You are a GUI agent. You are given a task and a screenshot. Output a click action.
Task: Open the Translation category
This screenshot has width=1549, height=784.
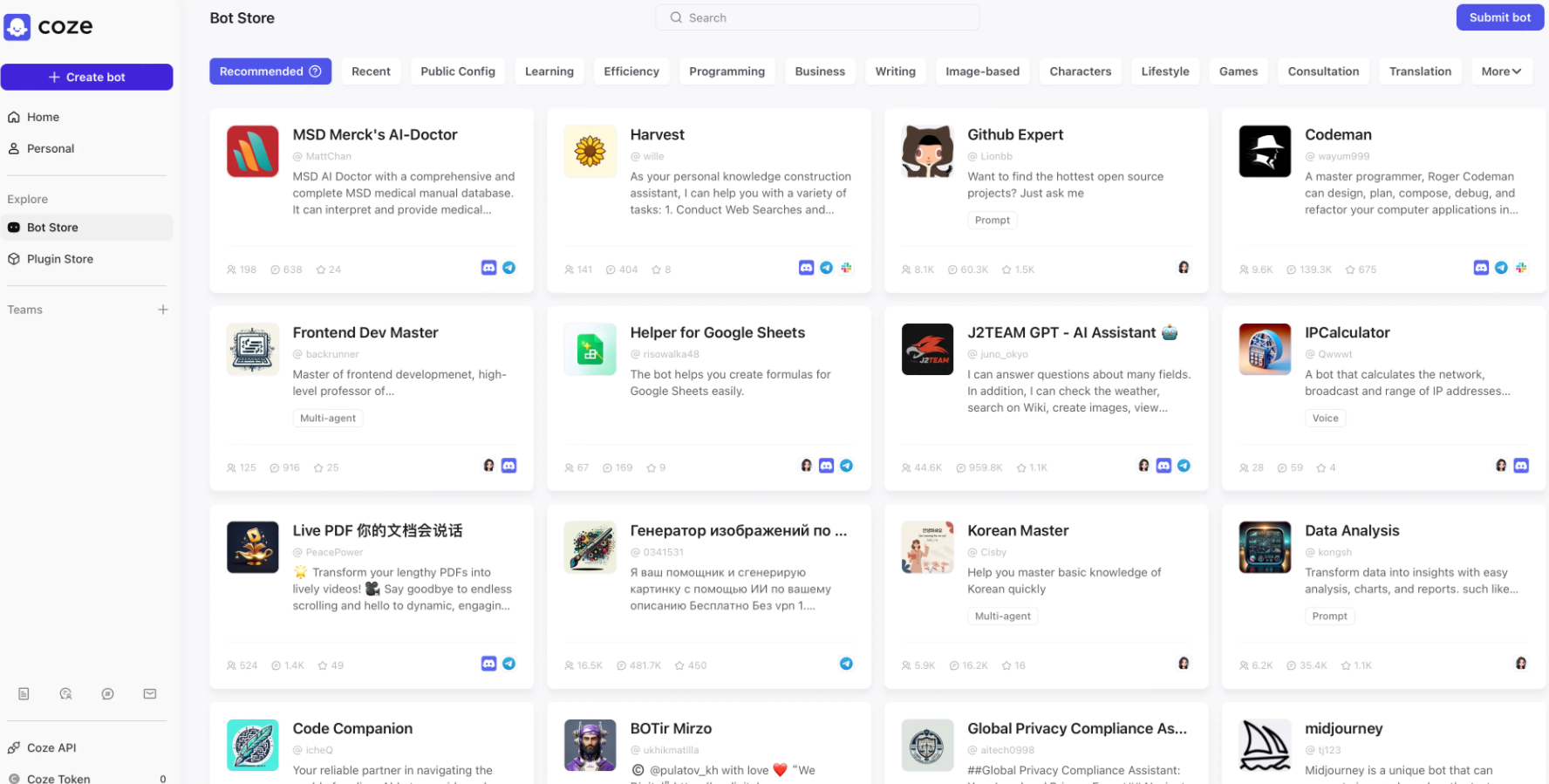coord(1420,72)
